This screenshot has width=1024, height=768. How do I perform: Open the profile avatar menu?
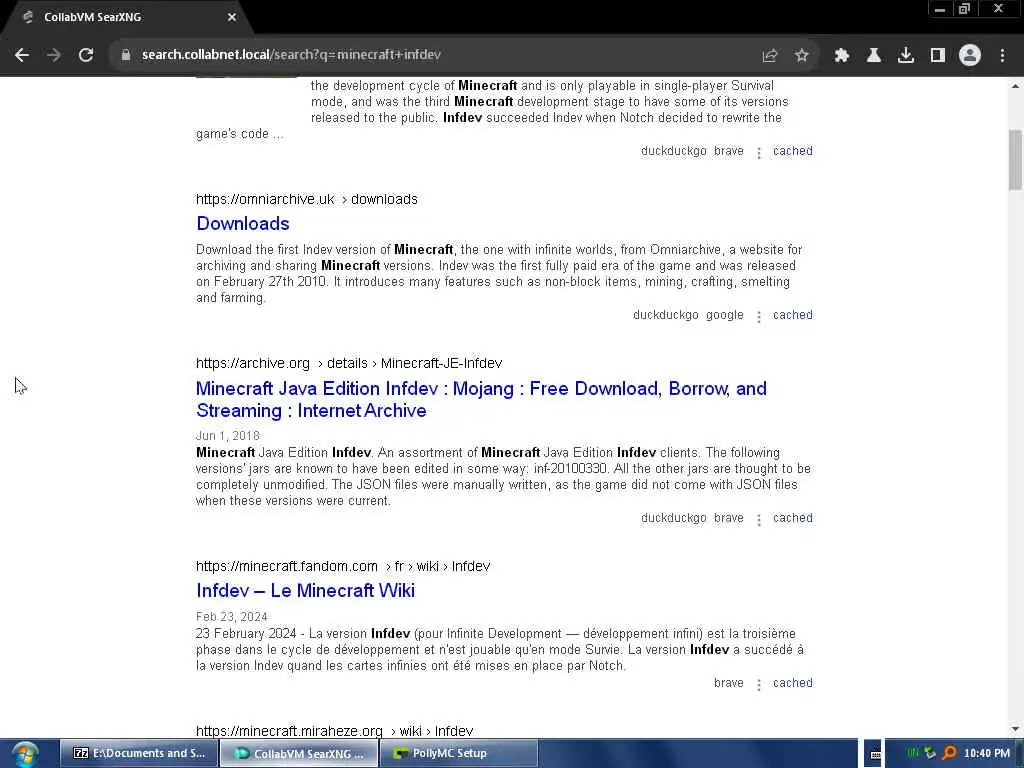click(970, 56)
